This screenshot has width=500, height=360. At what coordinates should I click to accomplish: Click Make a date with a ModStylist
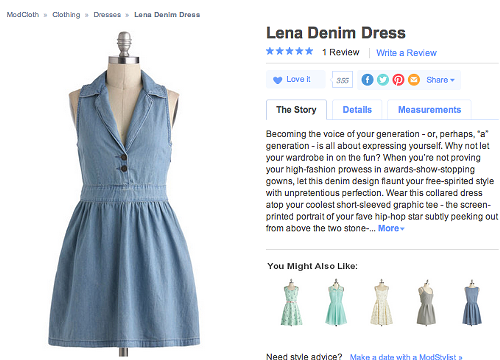[x=406, y=356]
